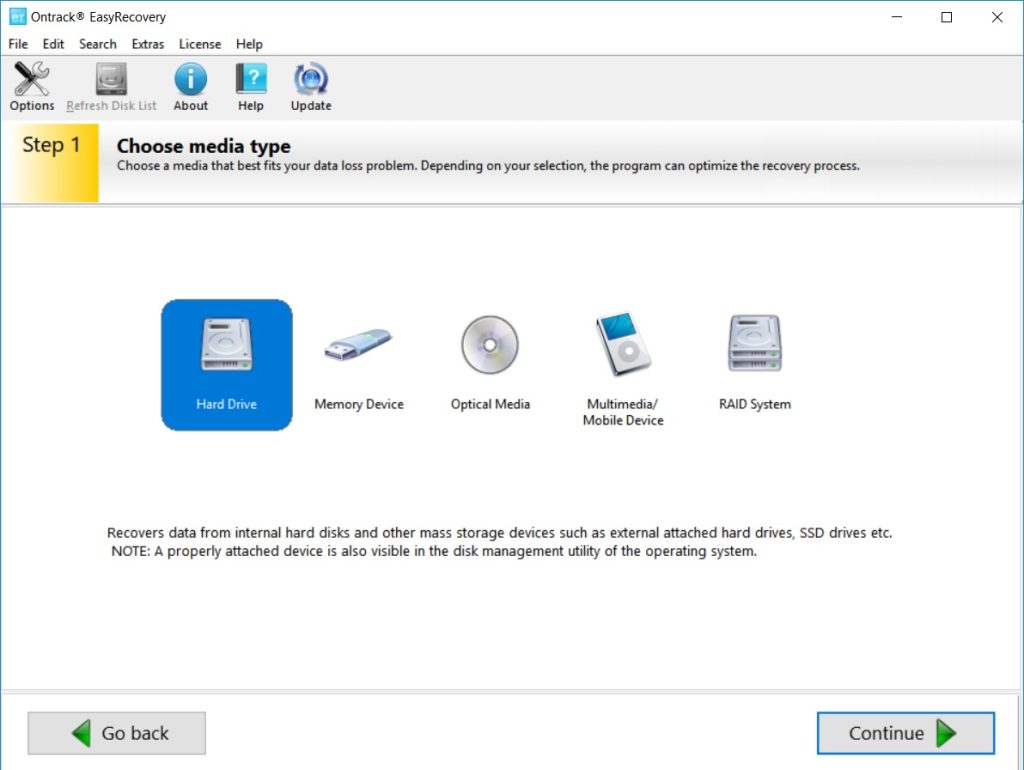Click the EasyRecovery title bar app icon
The height and width of the screenshot is (770, 1024).
(17, 17)
